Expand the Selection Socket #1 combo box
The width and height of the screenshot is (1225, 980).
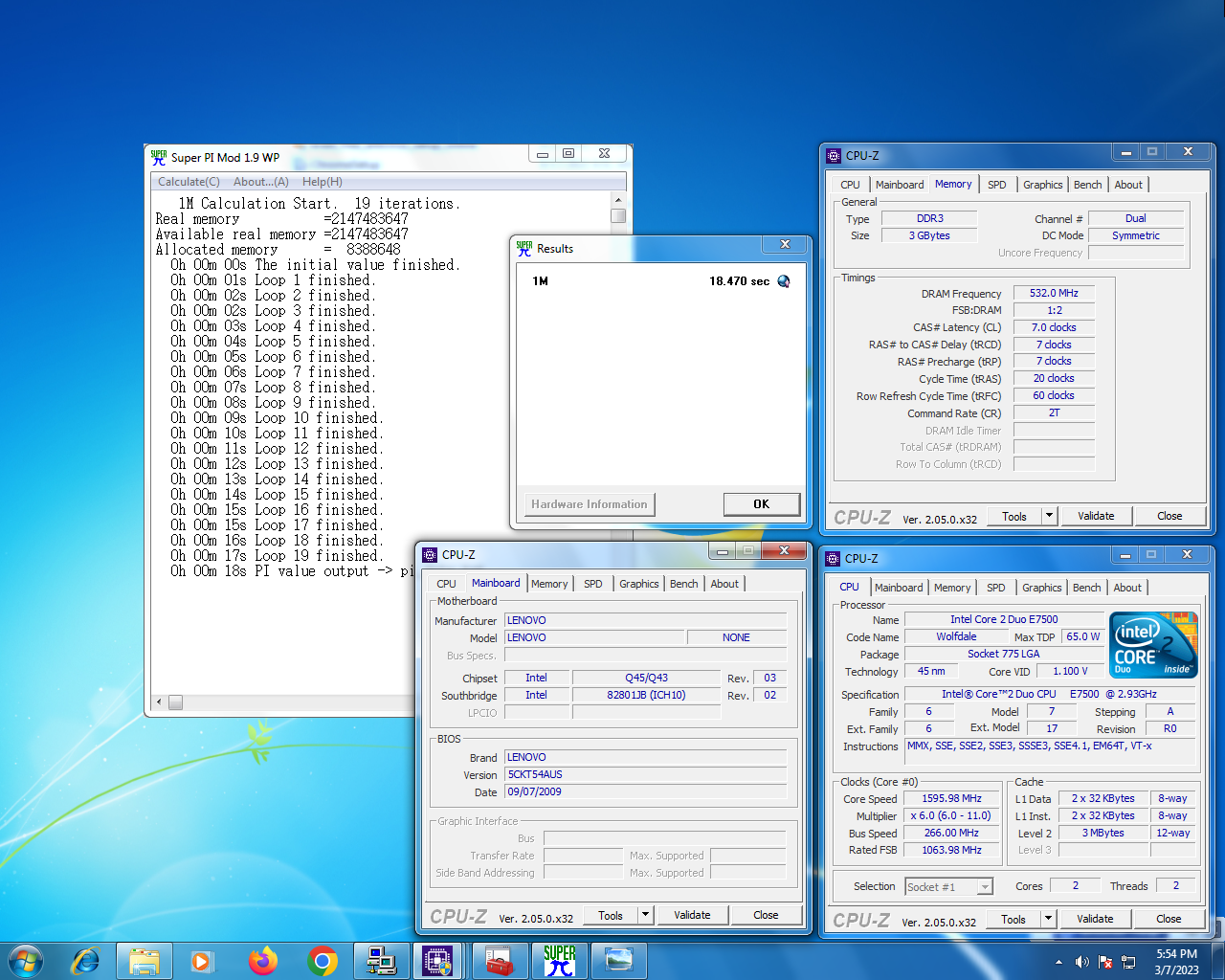pyautogui.click(x=985, y=887)
